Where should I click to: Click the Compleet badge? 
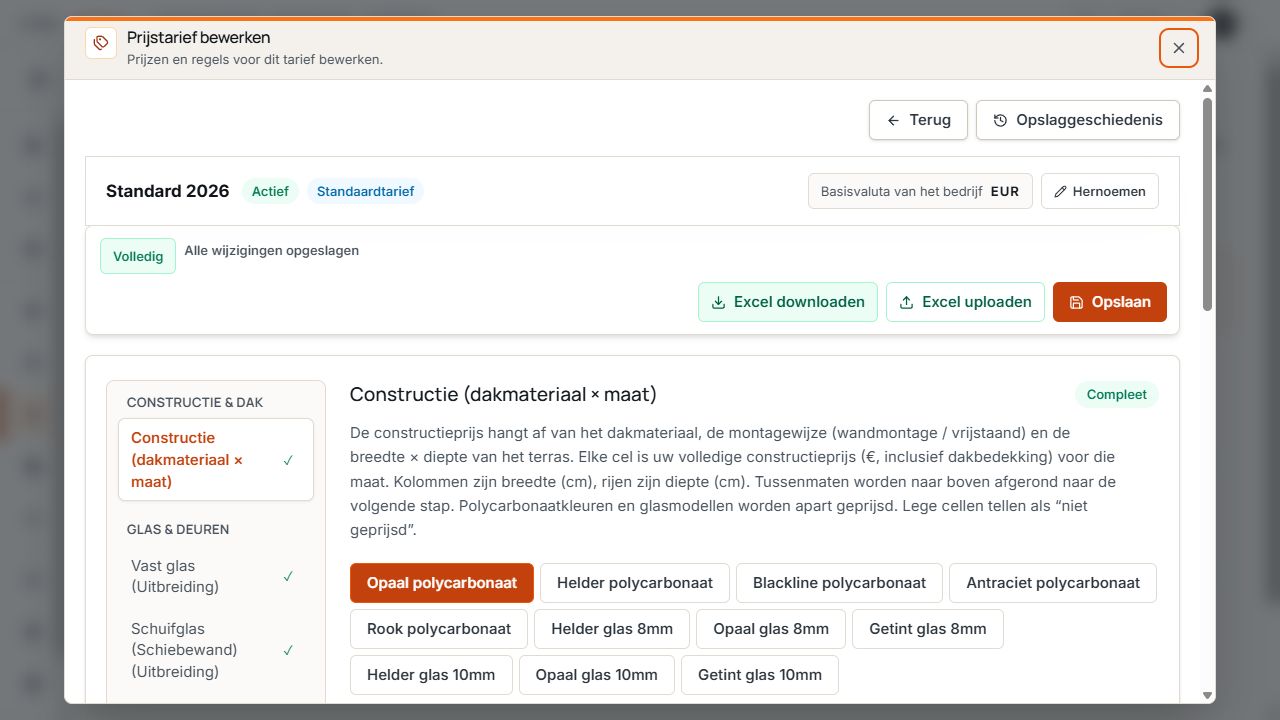pyautogui.click(x=1117, y=395)
